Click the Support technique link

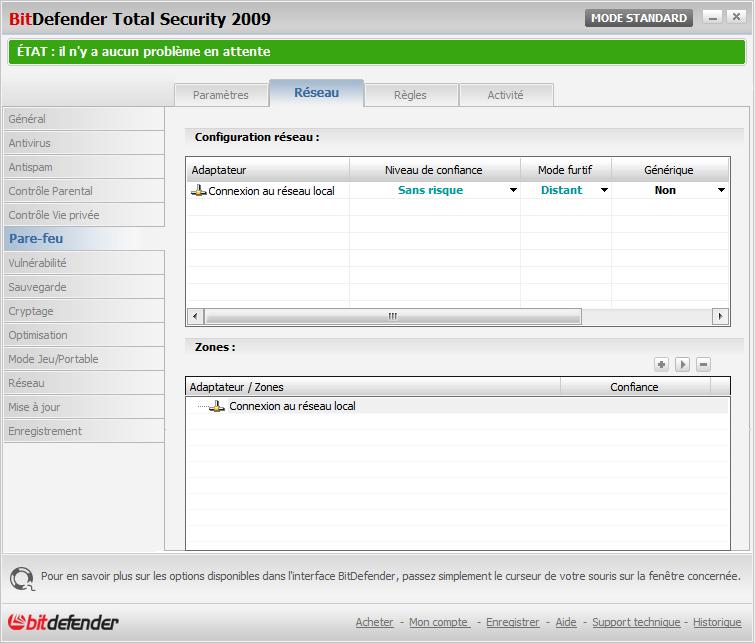coord(636,622)
